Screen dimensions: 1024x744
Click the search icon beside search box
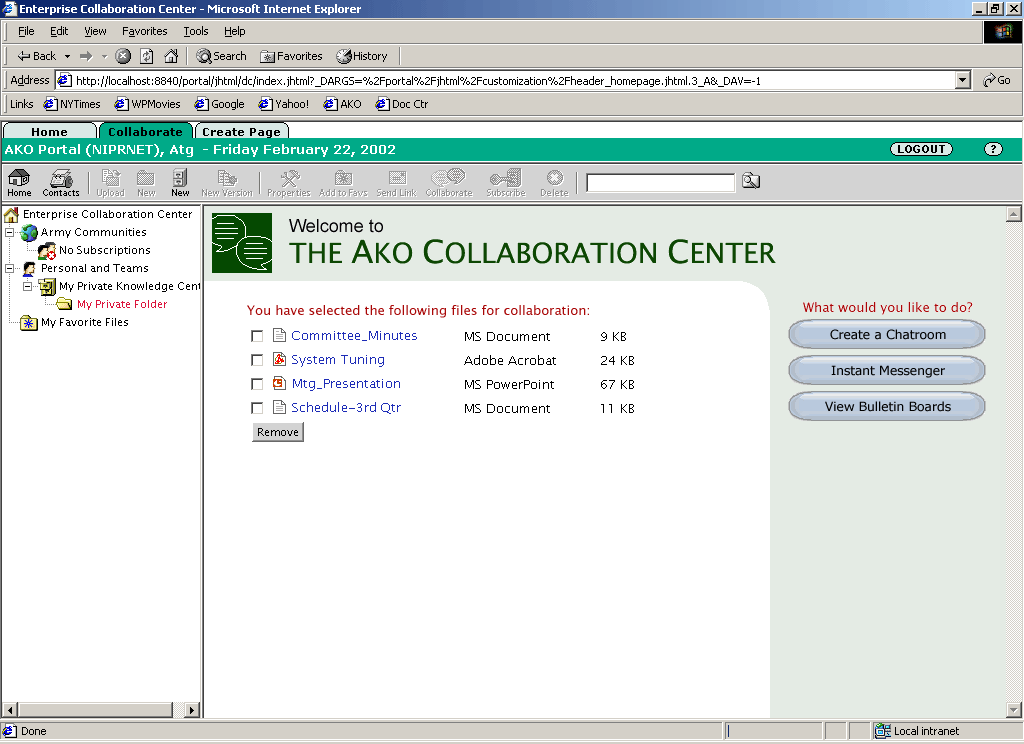751,181
